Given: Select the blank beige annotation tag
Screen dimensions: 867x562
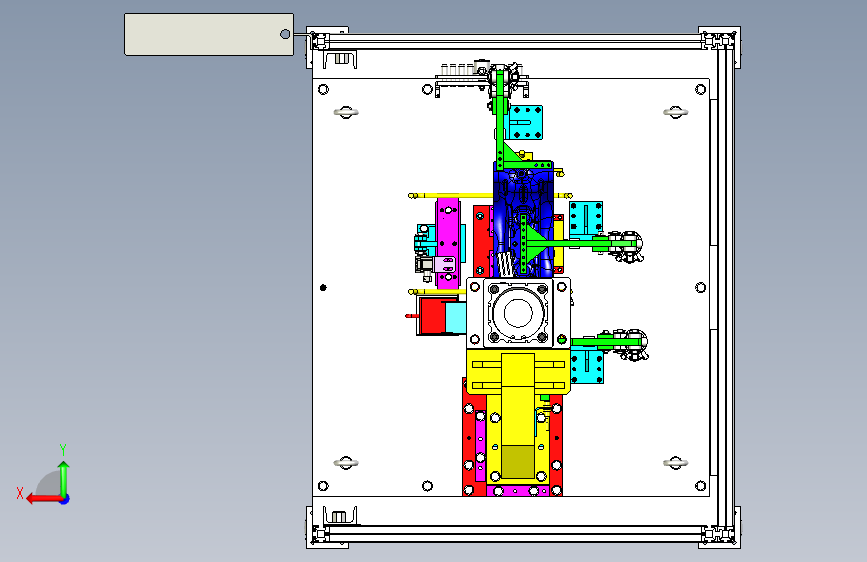Looking at the screenshot, I should [x=209, y=34].
